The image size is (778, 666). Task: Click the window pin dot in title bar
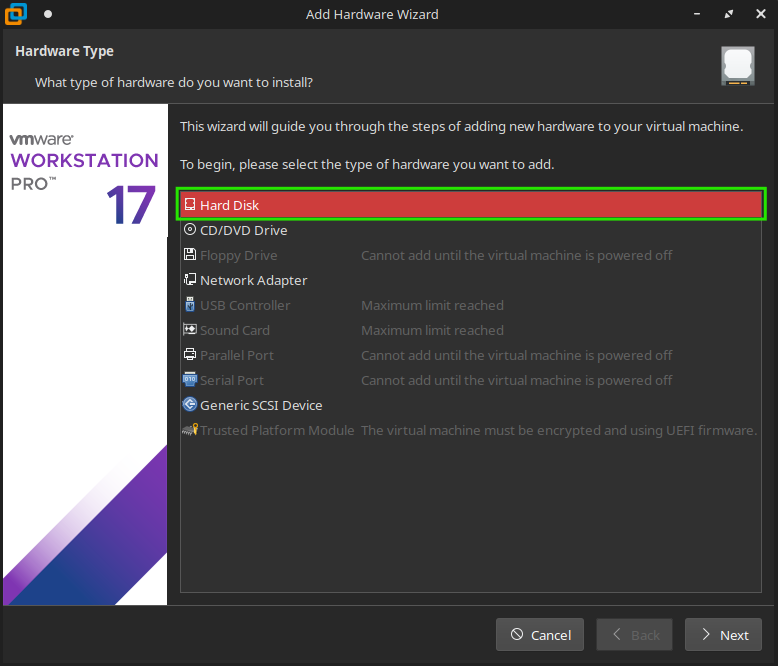[47, 14]
